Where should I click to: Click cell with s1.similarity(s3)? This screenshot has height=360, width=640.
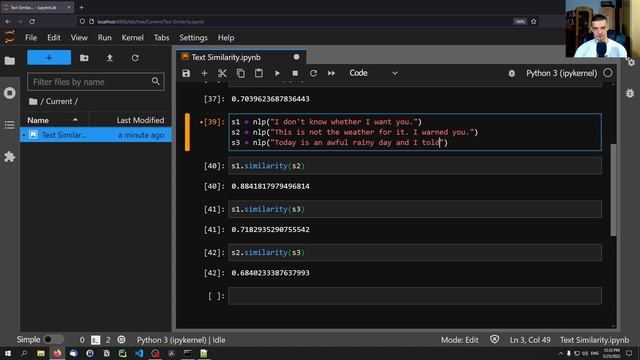coord(415,209)
